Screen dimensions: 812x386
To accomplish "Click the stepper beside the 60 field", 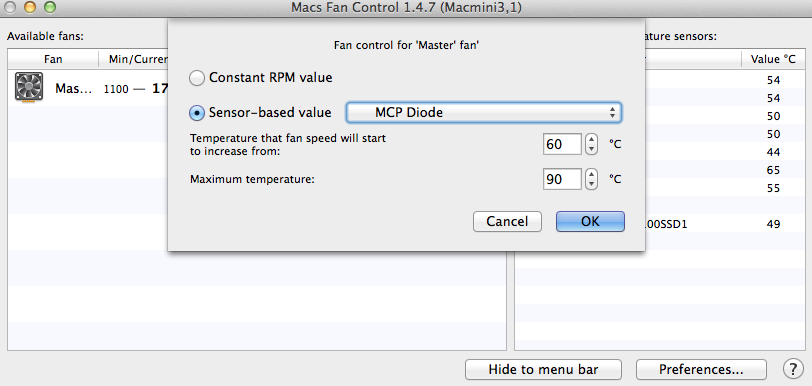I will [x=591, y=144].
